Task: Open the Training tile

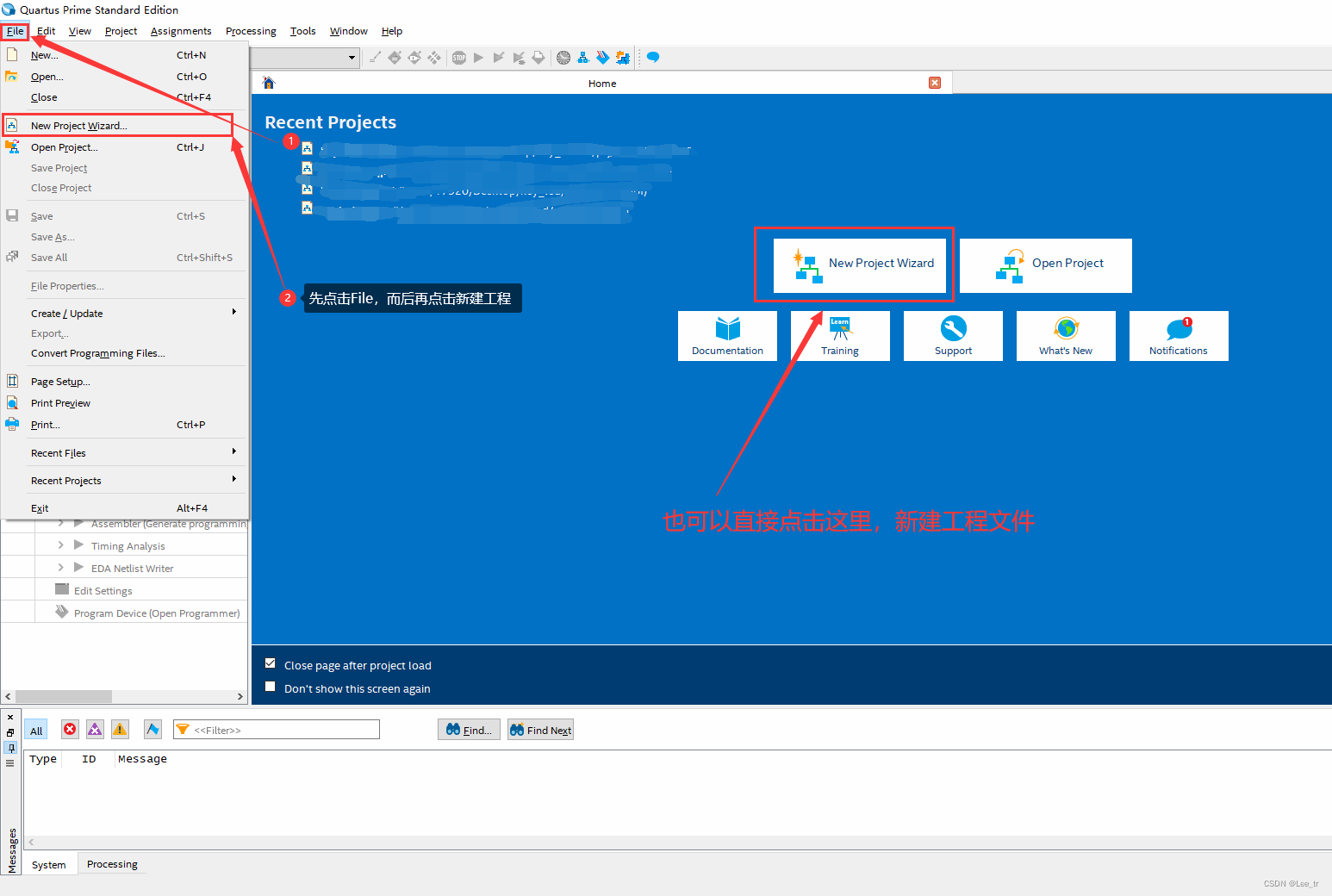Action: 840,336
